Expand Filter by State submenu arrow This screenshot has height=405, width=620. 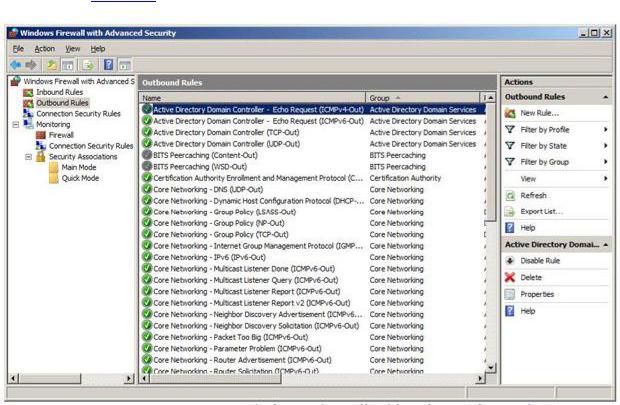coord(605,146)
